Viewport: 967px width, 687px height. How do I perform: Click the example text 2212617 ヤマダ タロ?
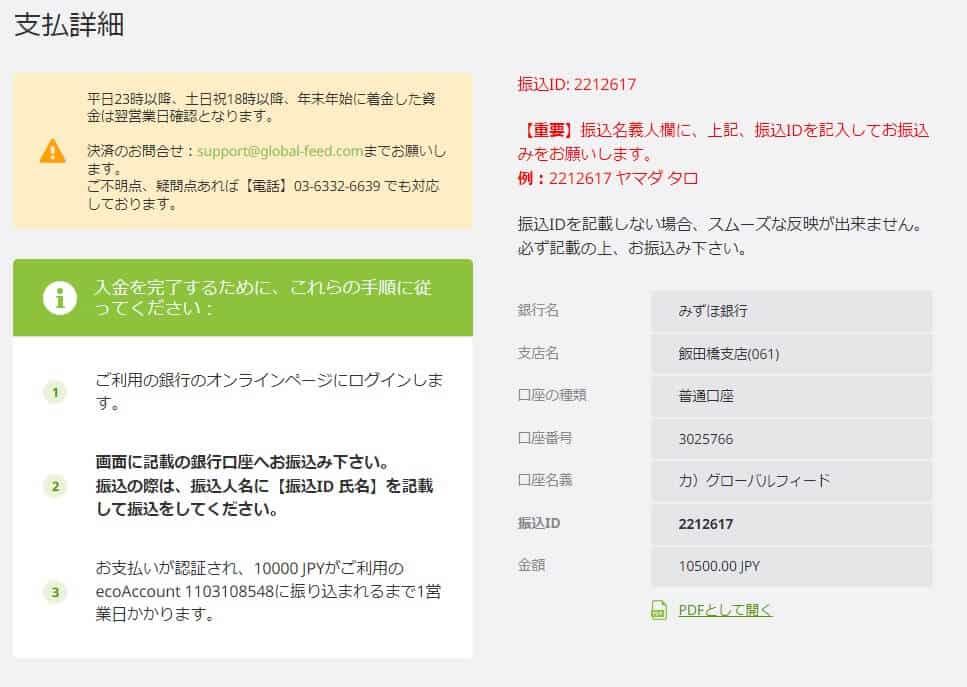(623, 179)
